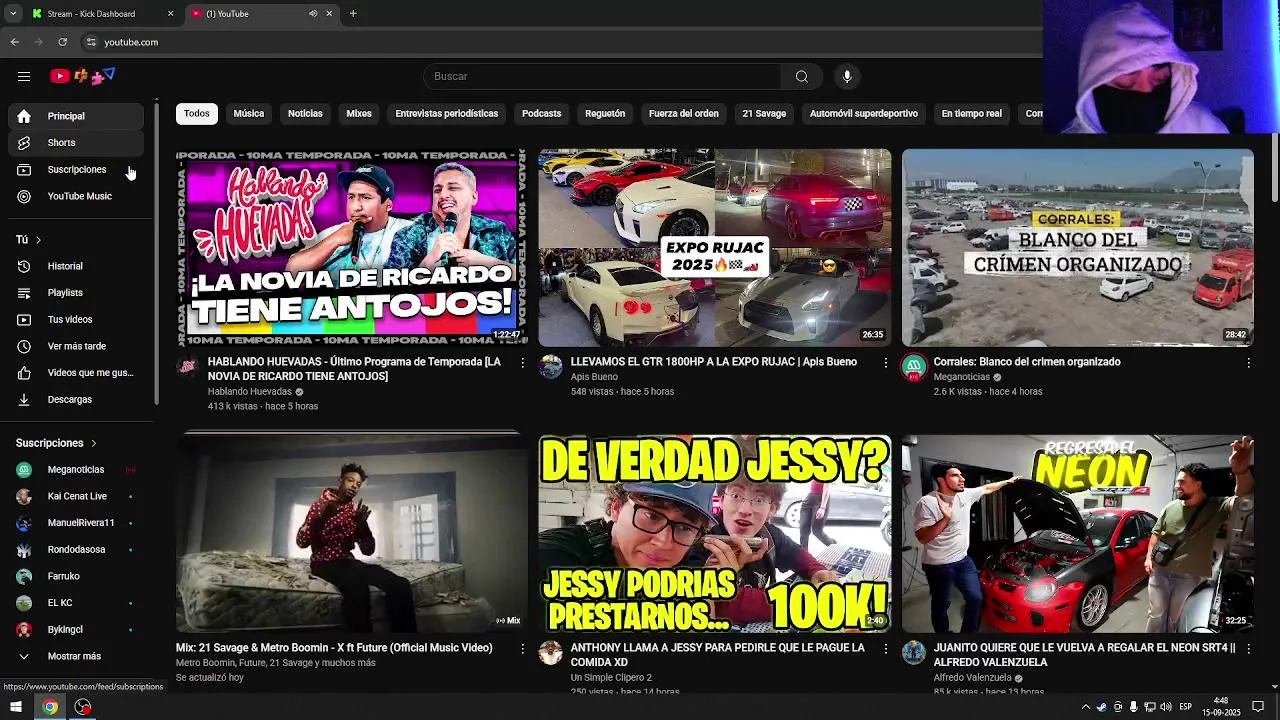Image resolution: width=1280 pixels, height=720 pixels.
Task: Switch to Stream - Kick Dashboard tab
Action: pyautogui.click(x=104, y=14)
